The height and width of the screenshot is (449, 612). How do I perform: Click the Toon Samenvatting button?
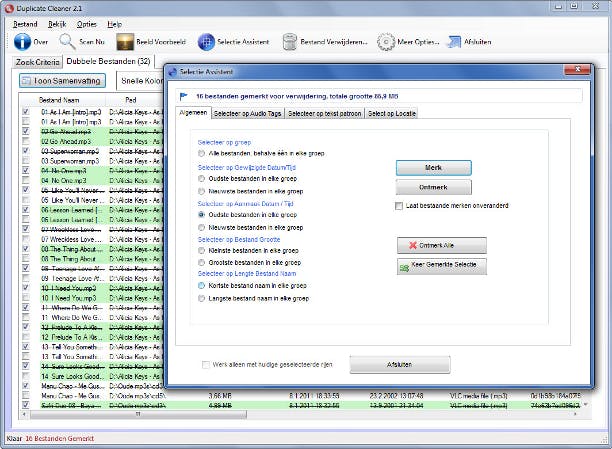tap(62, 81)
